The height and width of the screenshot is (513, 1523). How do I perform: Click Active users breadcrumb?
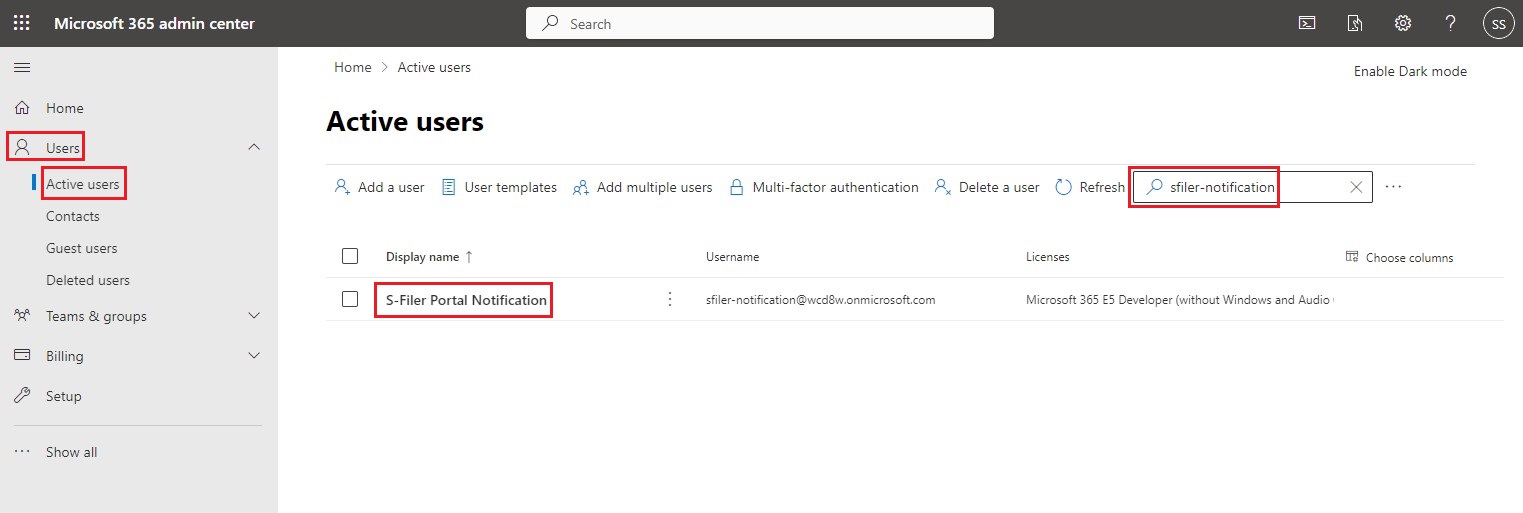click(434, 67)
